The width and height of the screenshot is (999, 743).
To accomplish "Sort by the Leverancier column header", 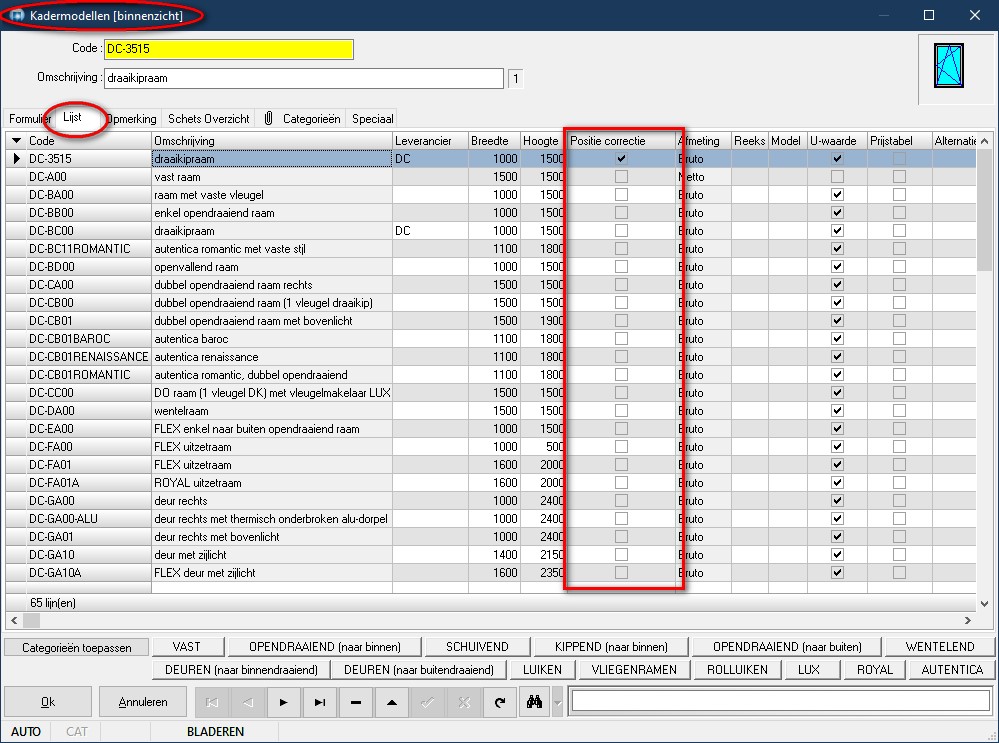I will pos(430,141).
